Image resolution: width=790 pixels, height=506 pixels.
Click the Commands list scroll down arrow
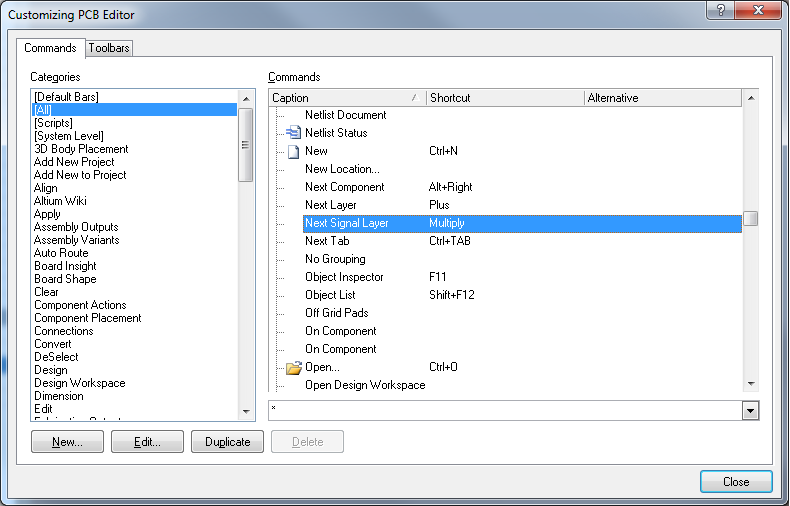pos(750,384)
